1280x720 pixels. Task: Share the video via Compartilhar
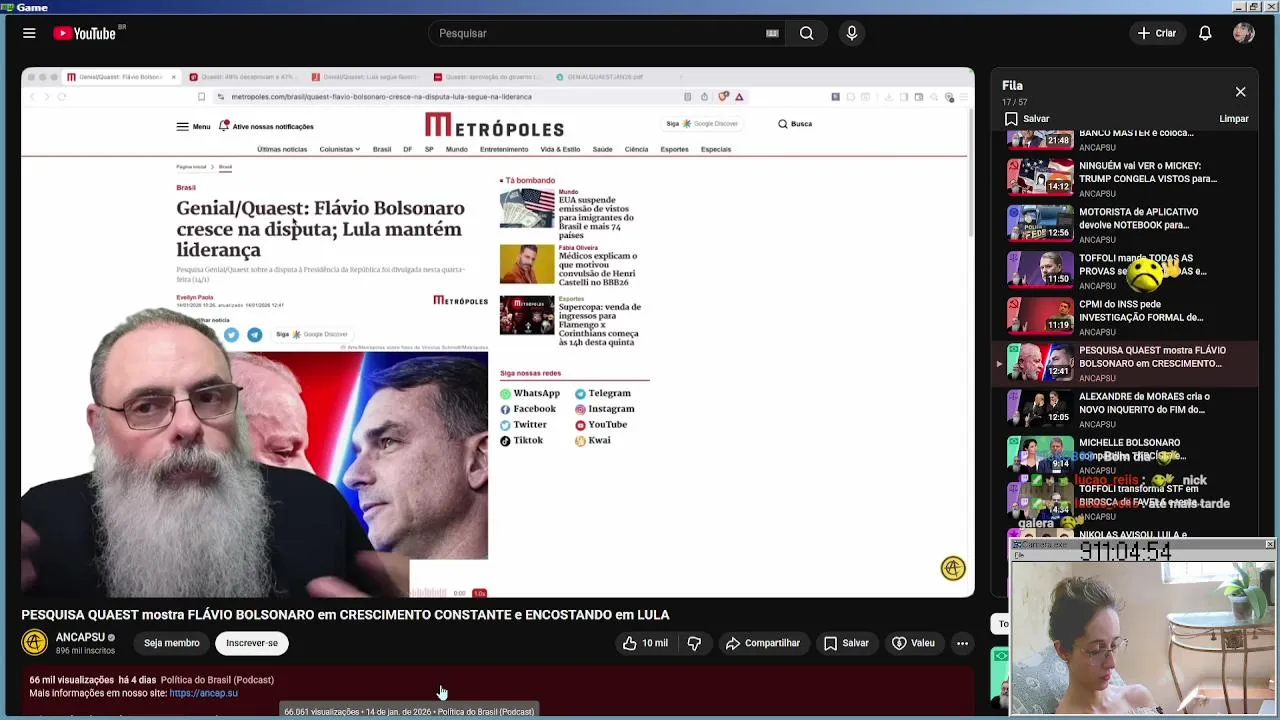point(763,643)
